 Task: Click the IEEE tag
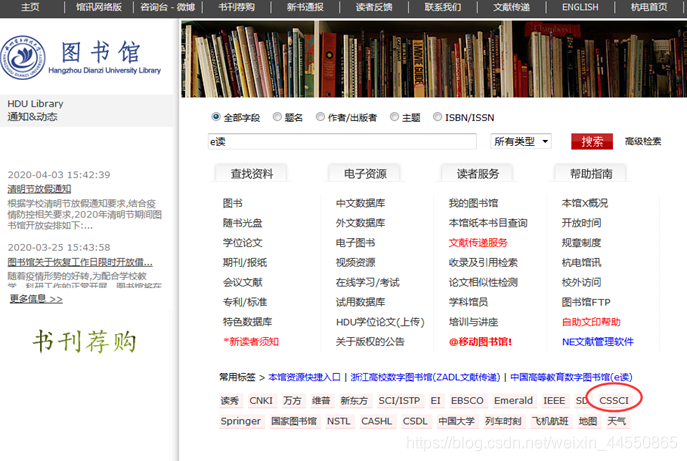(x=554, y=401)
